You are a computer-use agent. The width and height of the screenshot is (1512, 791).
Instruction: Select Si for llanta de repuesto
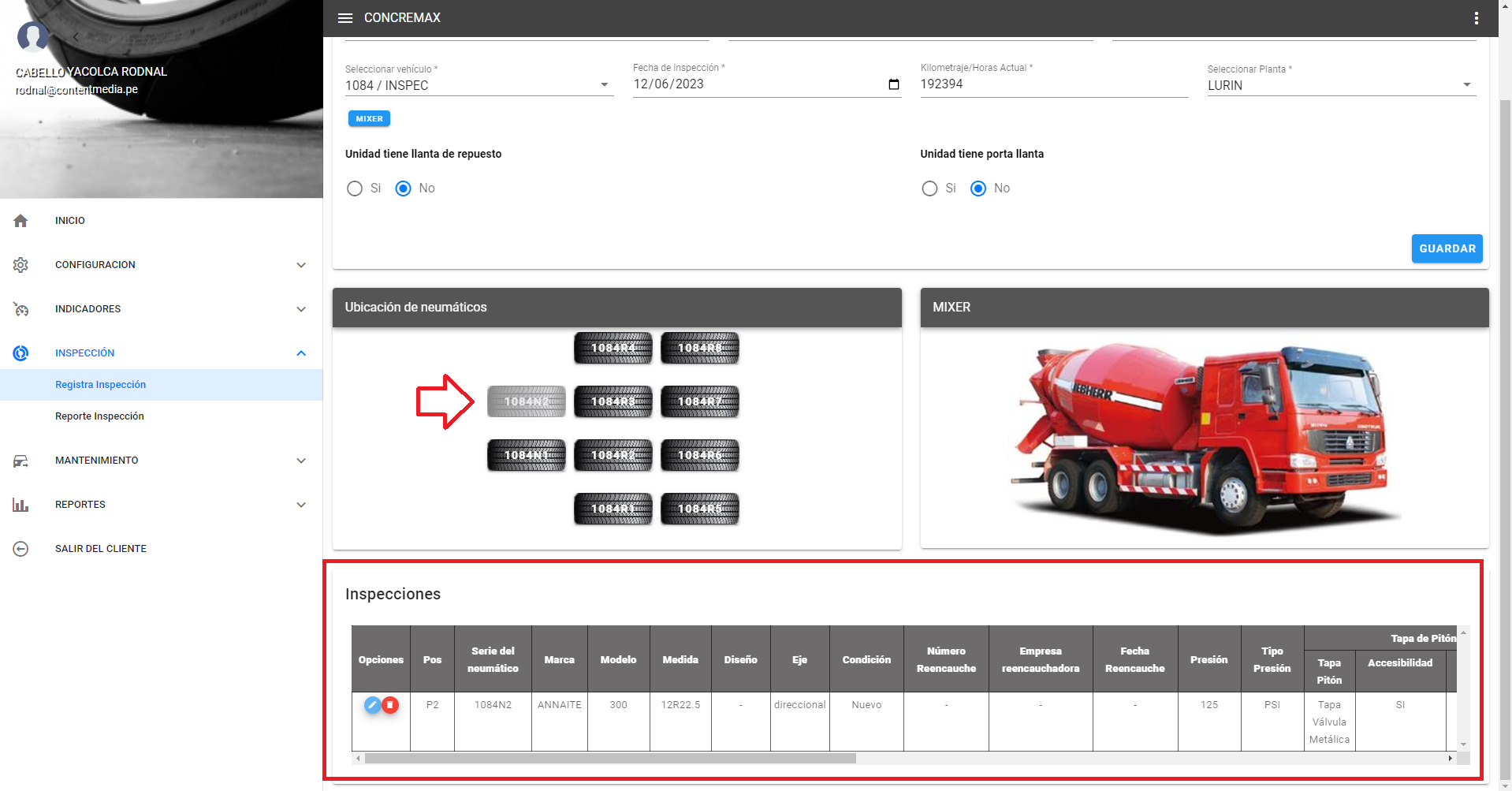[355, 188]
